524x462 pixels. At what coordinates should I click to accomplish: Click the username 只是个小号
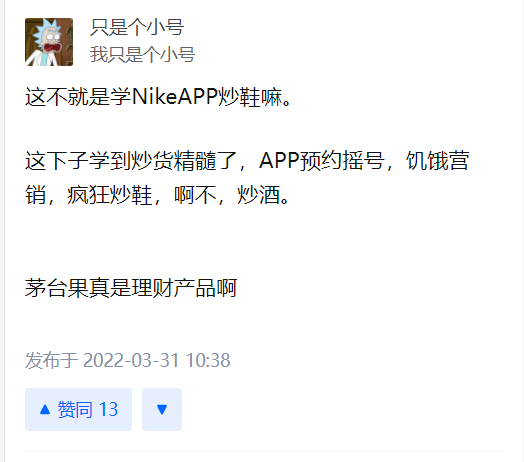pos(137,27)
